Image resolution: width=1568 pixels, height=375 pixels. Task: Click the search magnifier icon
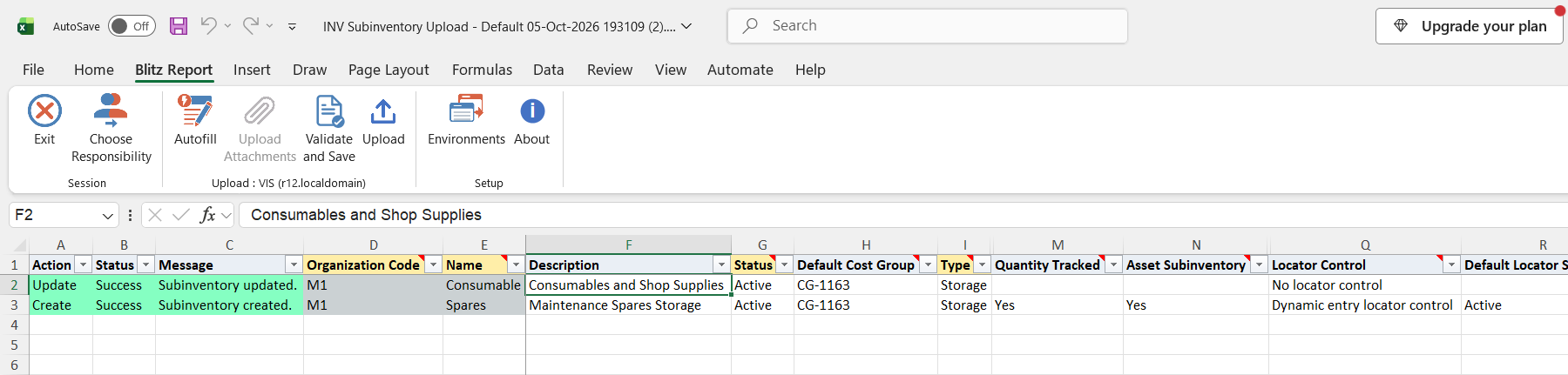pos(750,26)
